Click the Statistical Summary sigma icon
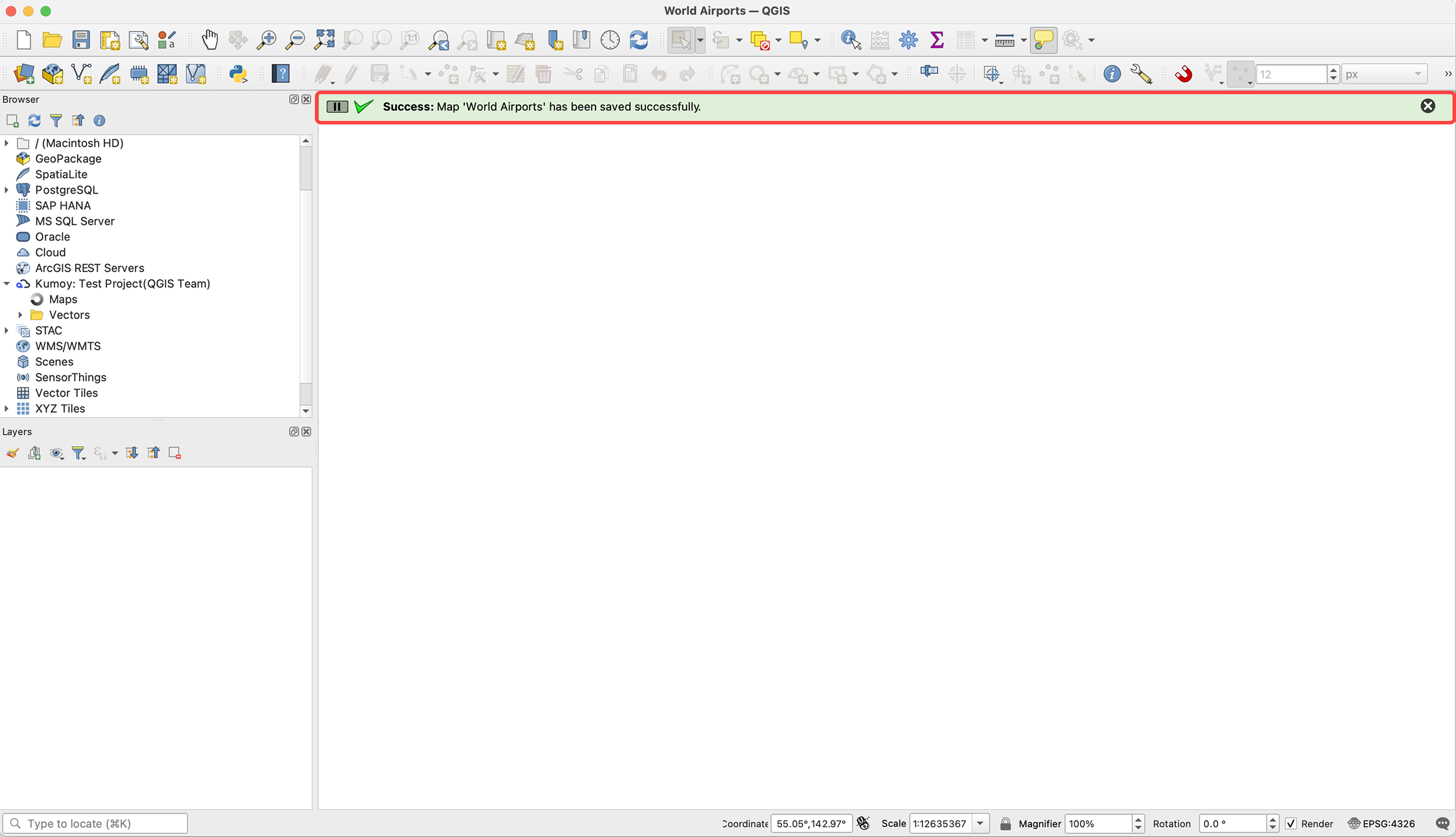 (x=937, y=40)
